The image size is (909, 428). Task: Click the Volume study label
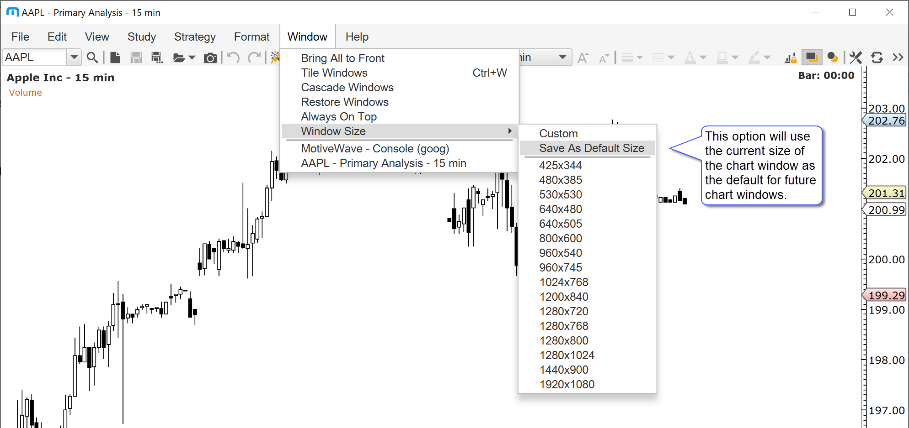click(24, 93)
